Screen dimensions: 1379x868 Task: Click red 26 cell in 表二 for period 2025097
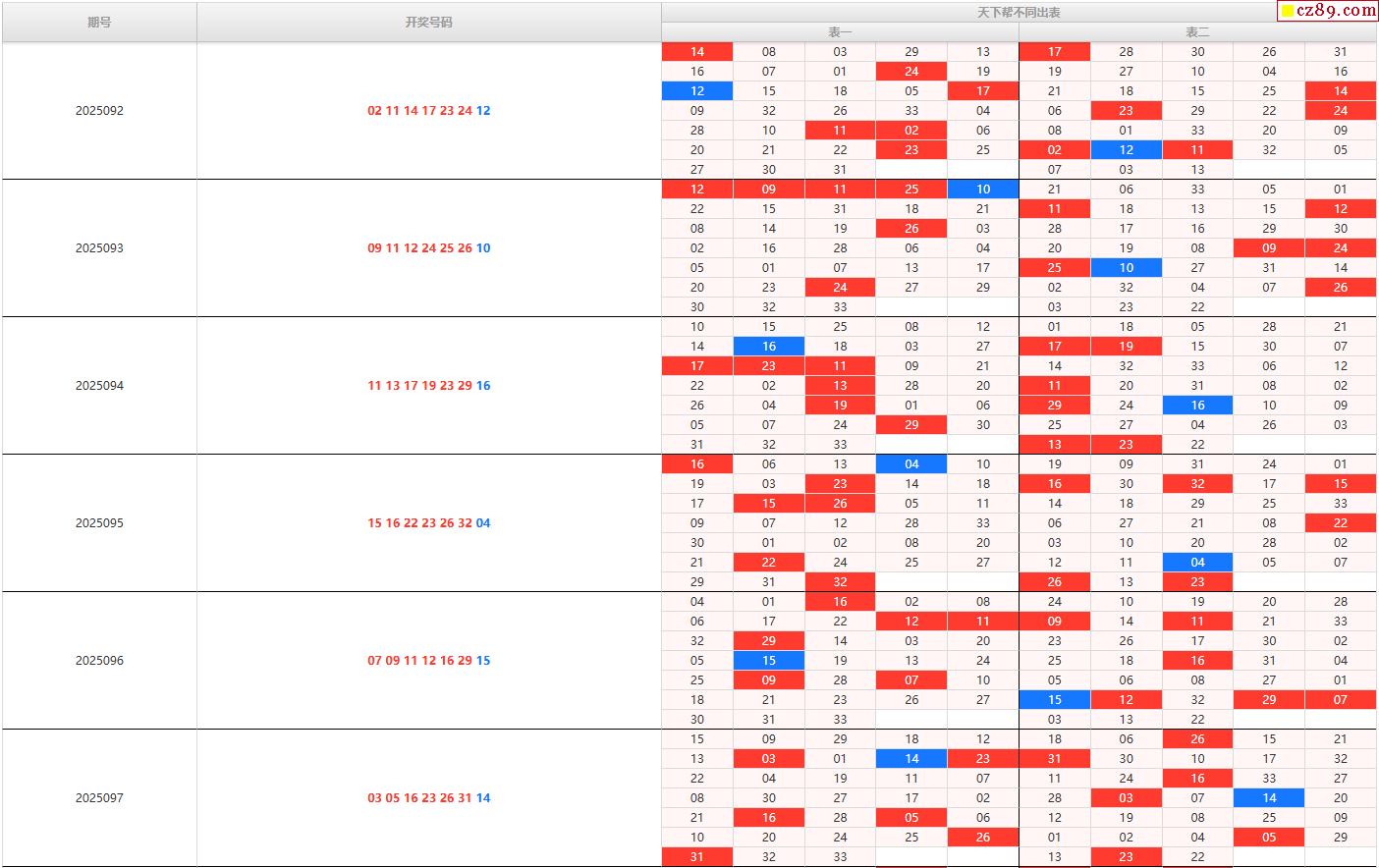pyautogui.click(x=1198, y=739)
